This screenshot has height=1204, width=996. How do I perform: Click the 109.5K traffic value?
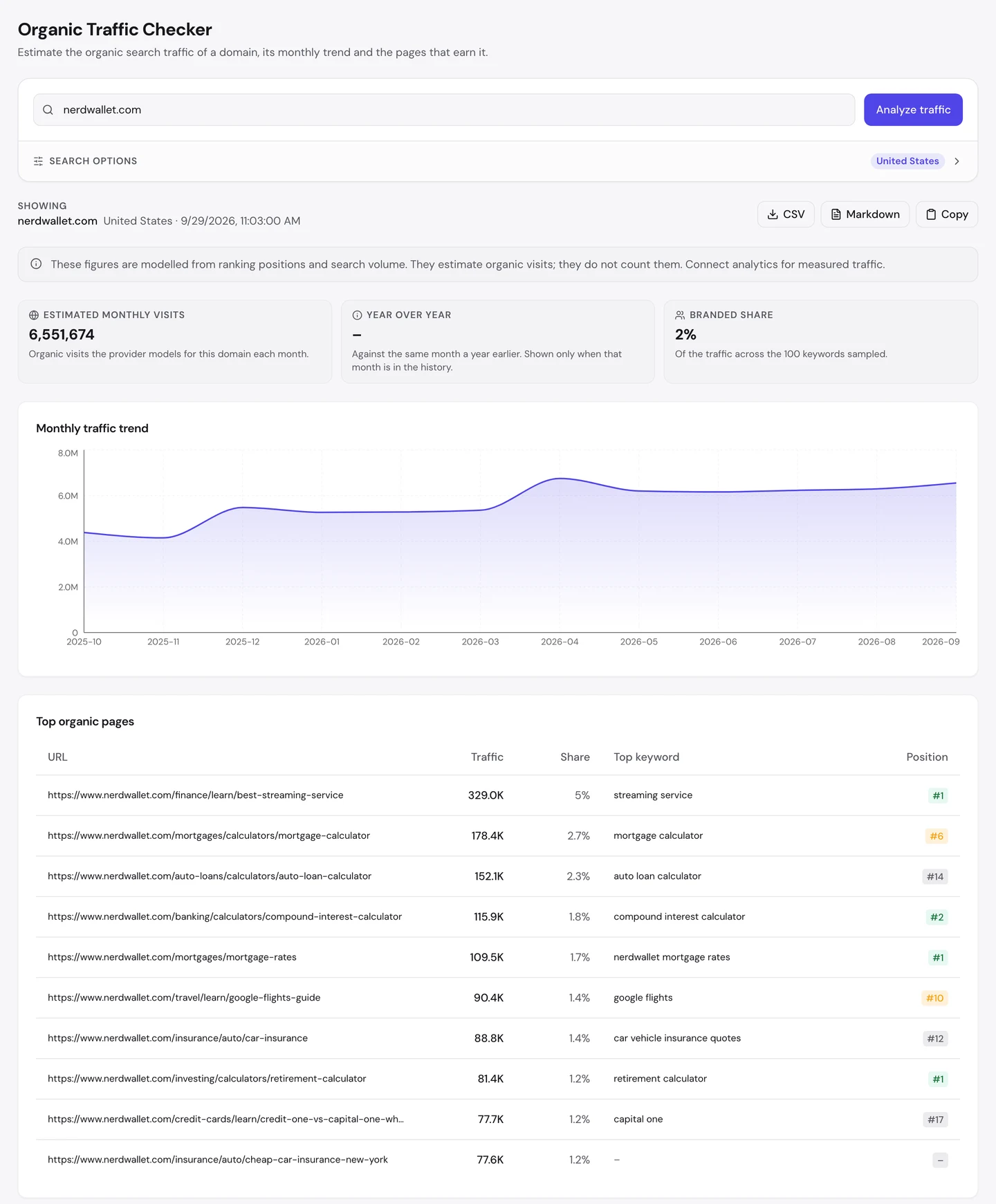(x=486, y=957)
